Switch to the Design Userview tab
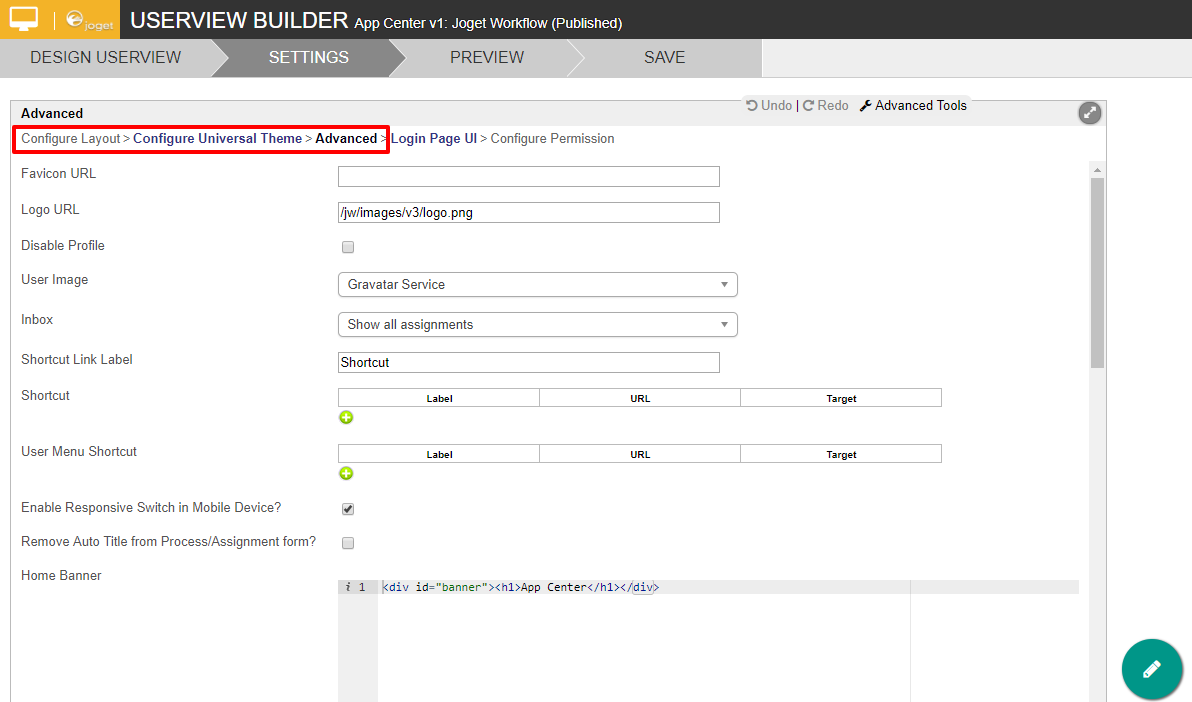 pos(105,58)
